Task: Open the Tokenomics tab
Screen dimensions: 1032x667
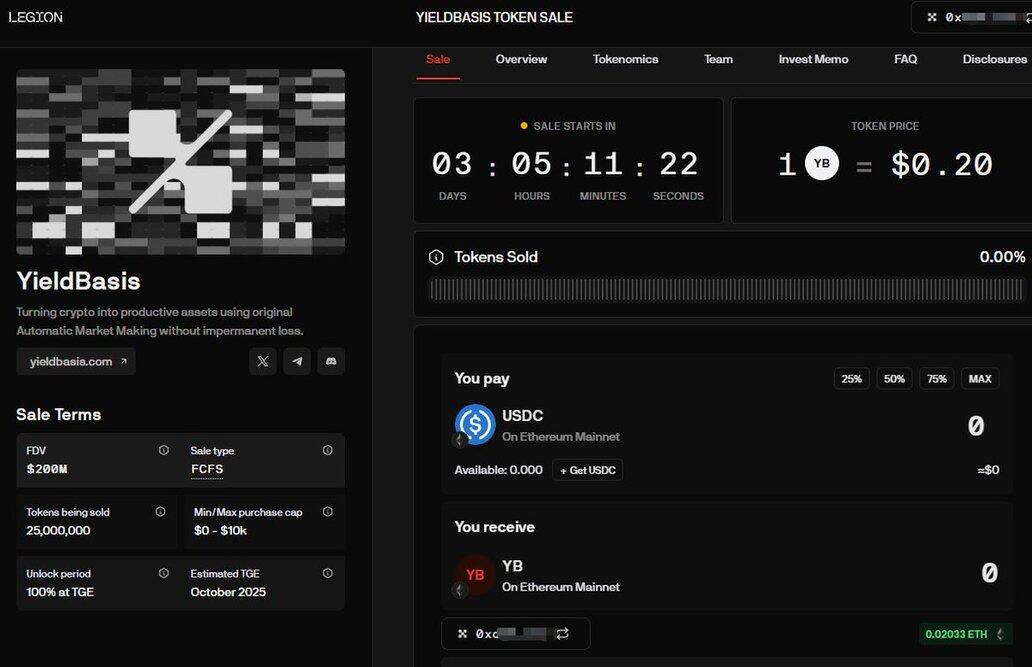Action: pos(625,59)
